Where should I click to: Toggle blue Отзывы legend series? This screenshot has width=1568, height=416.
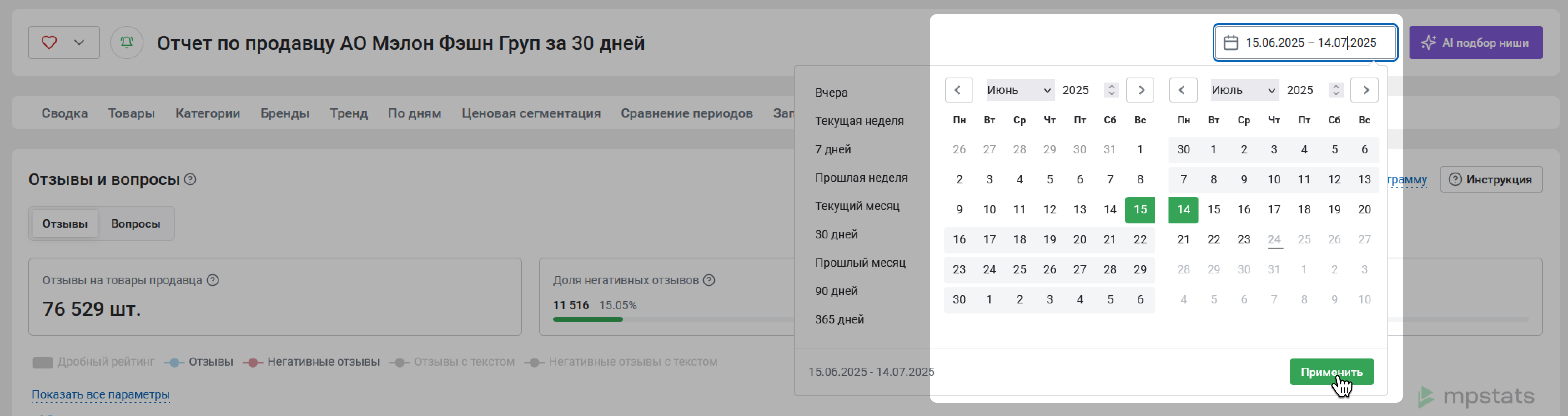[199, 362]
